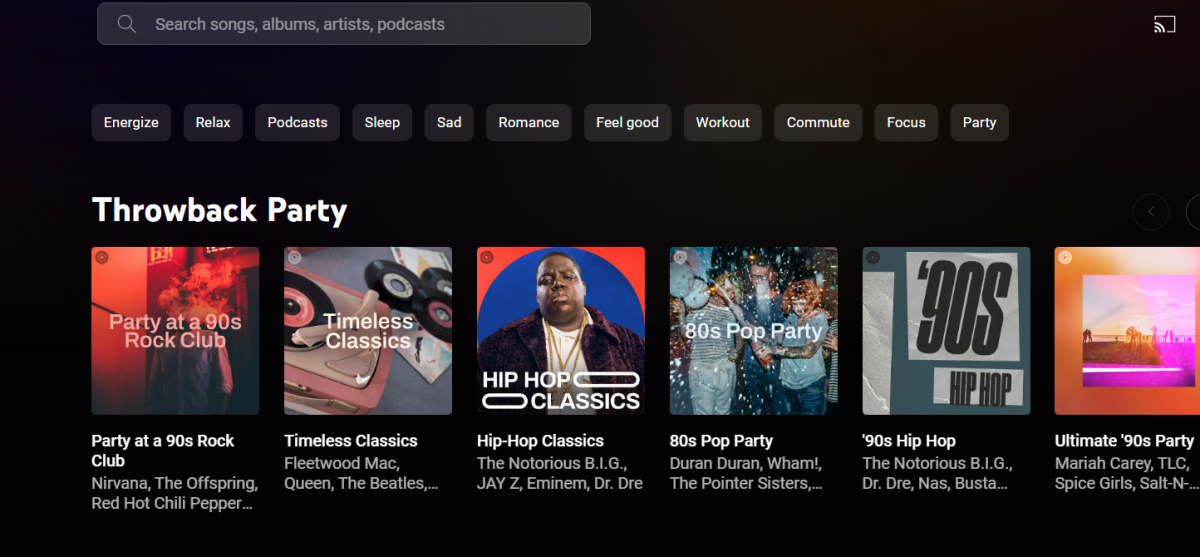Choose the Feel good chip
1200x557 pixels.
627,122
